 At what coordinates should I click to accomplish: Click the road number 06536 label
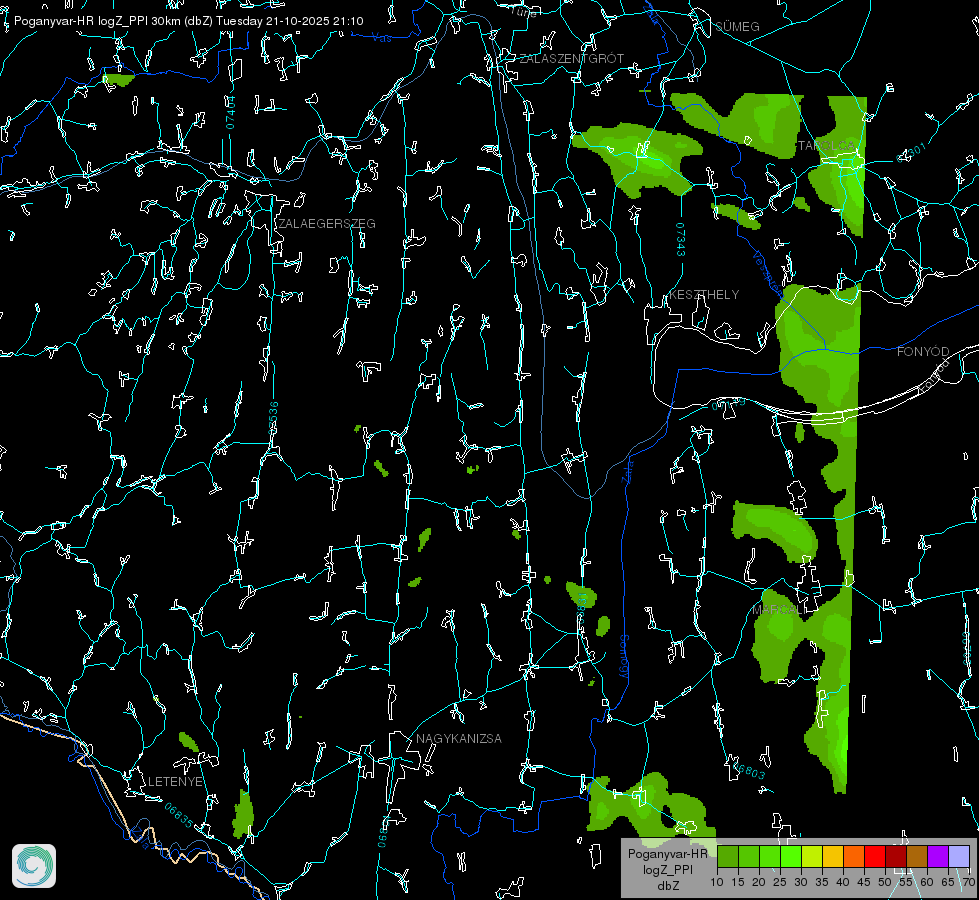(x=273, y=418)
